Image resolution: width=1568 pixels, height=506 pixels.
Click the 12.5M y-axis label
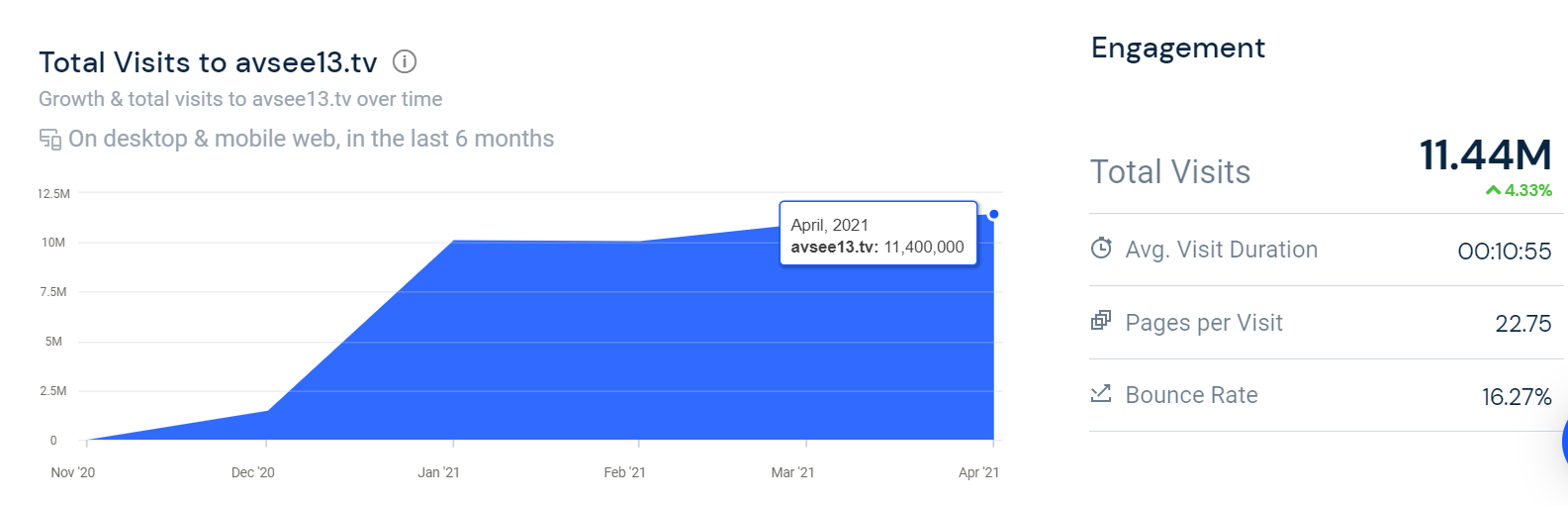tap(53, 193)
